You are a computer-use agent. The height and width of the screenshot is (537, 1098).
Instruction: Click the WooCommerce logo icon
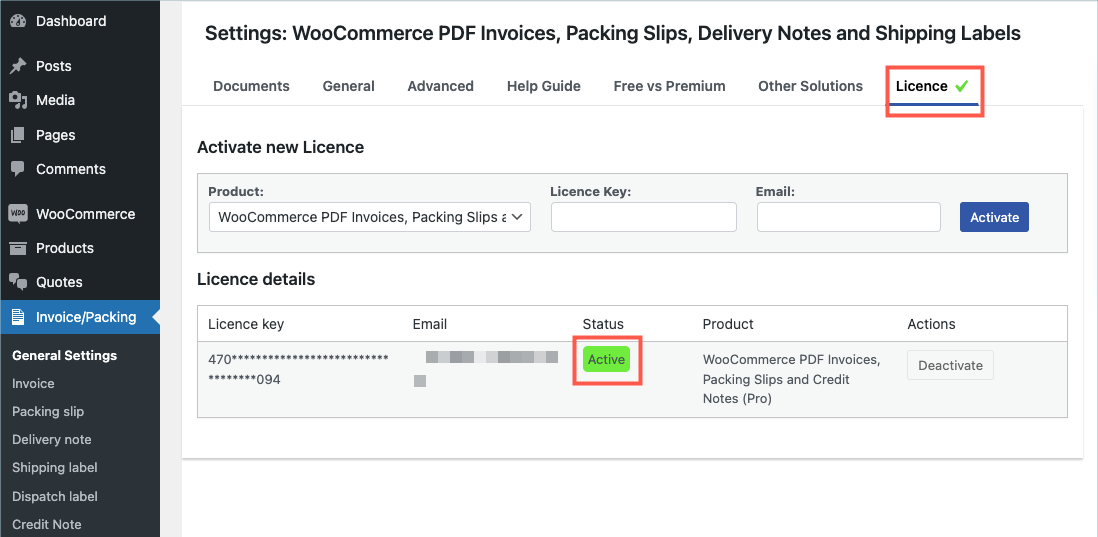(x=18, y=214)
